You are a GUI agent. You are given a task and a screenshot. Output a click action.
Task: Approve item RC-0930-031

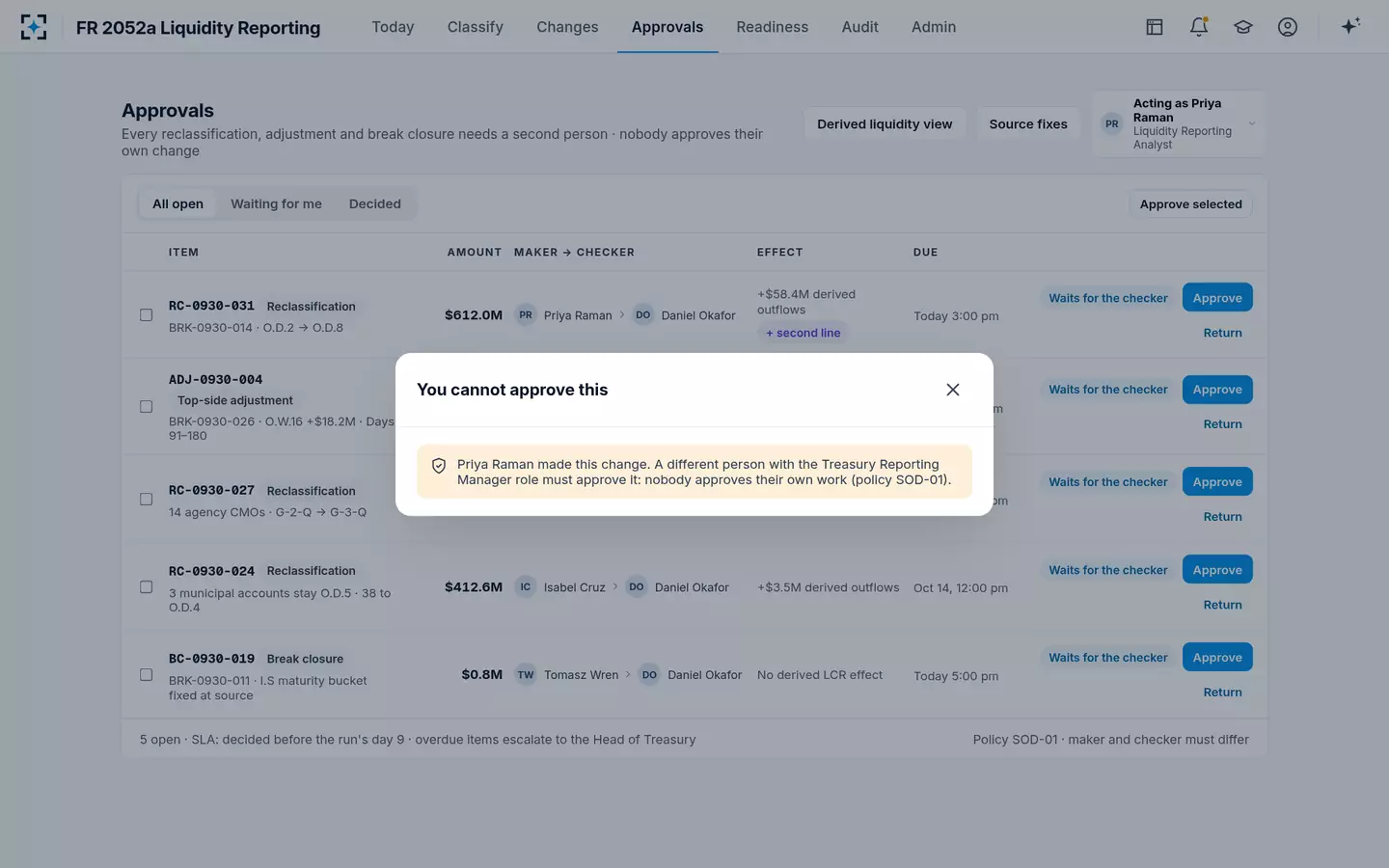pyautogui.click(x=1217, y=298)
